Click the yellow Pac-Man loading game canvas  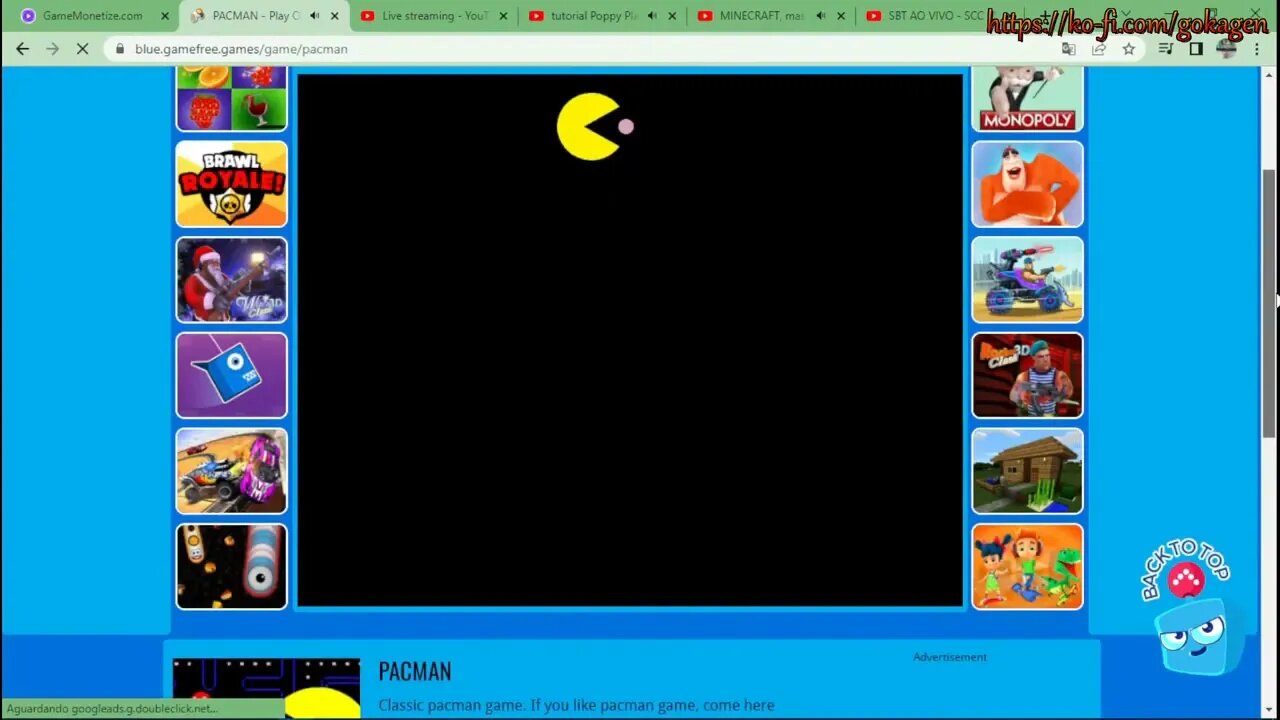click(630, 340)
